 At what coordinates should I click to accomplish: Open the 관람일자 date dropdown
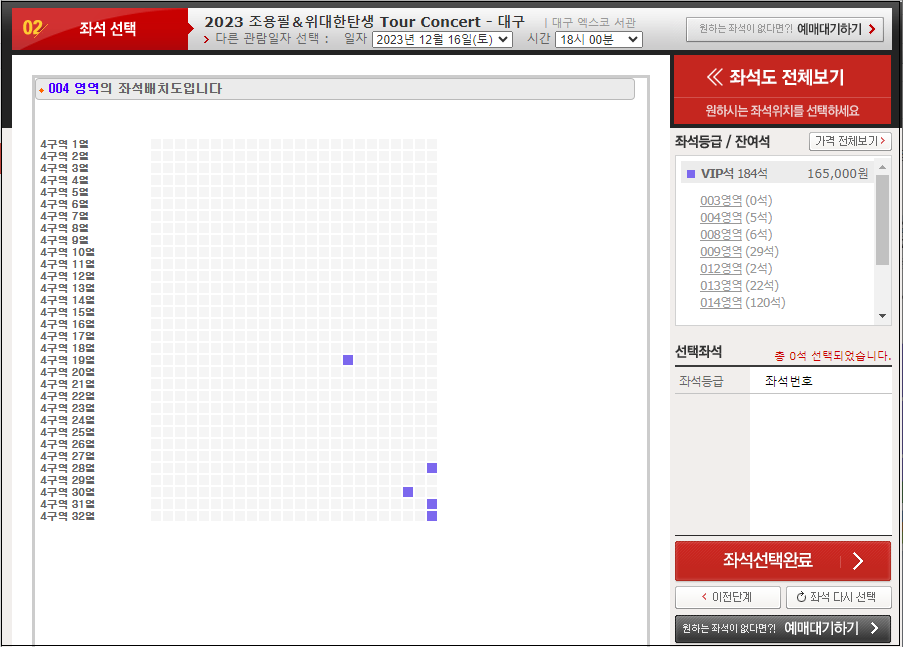441,39
